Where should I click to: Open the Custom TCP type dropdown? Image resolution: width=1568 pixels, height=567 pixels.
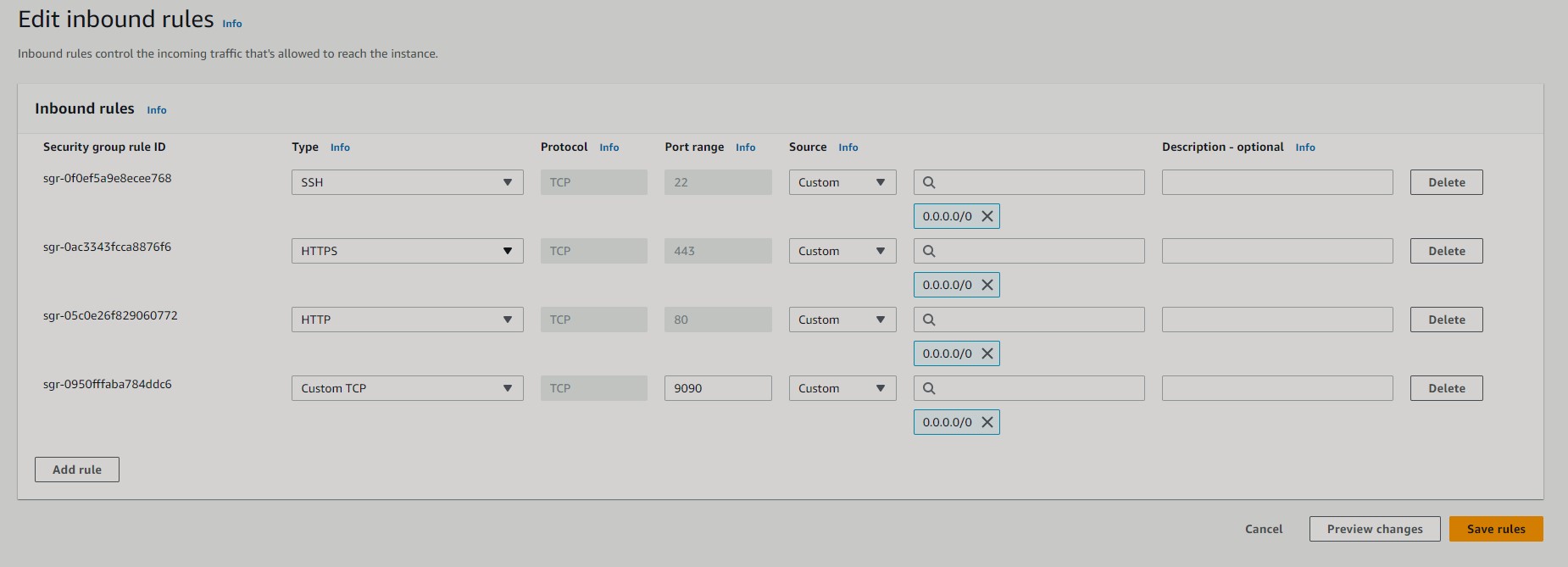(x=407, y=388)
